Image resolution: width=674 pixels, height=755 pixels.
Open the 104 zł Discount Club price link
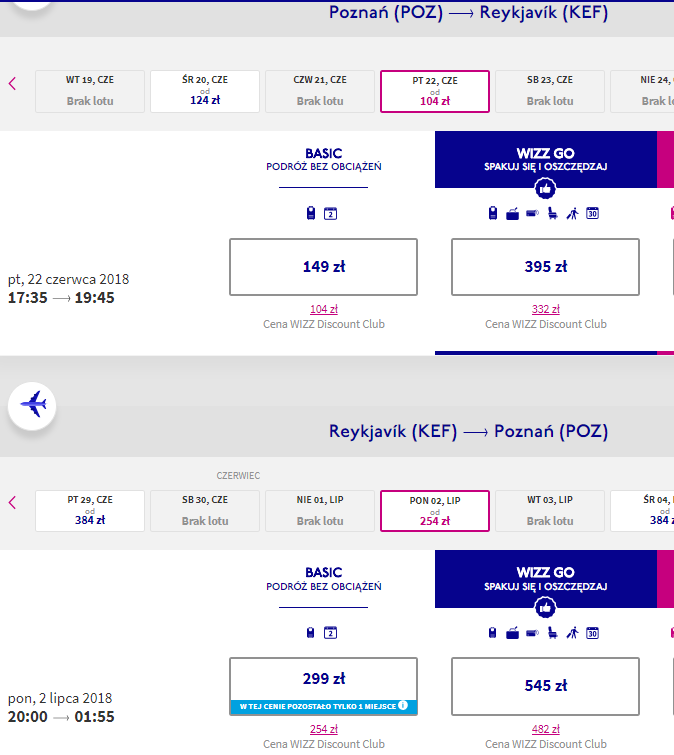pyautogui.click(x=324, y=309)
